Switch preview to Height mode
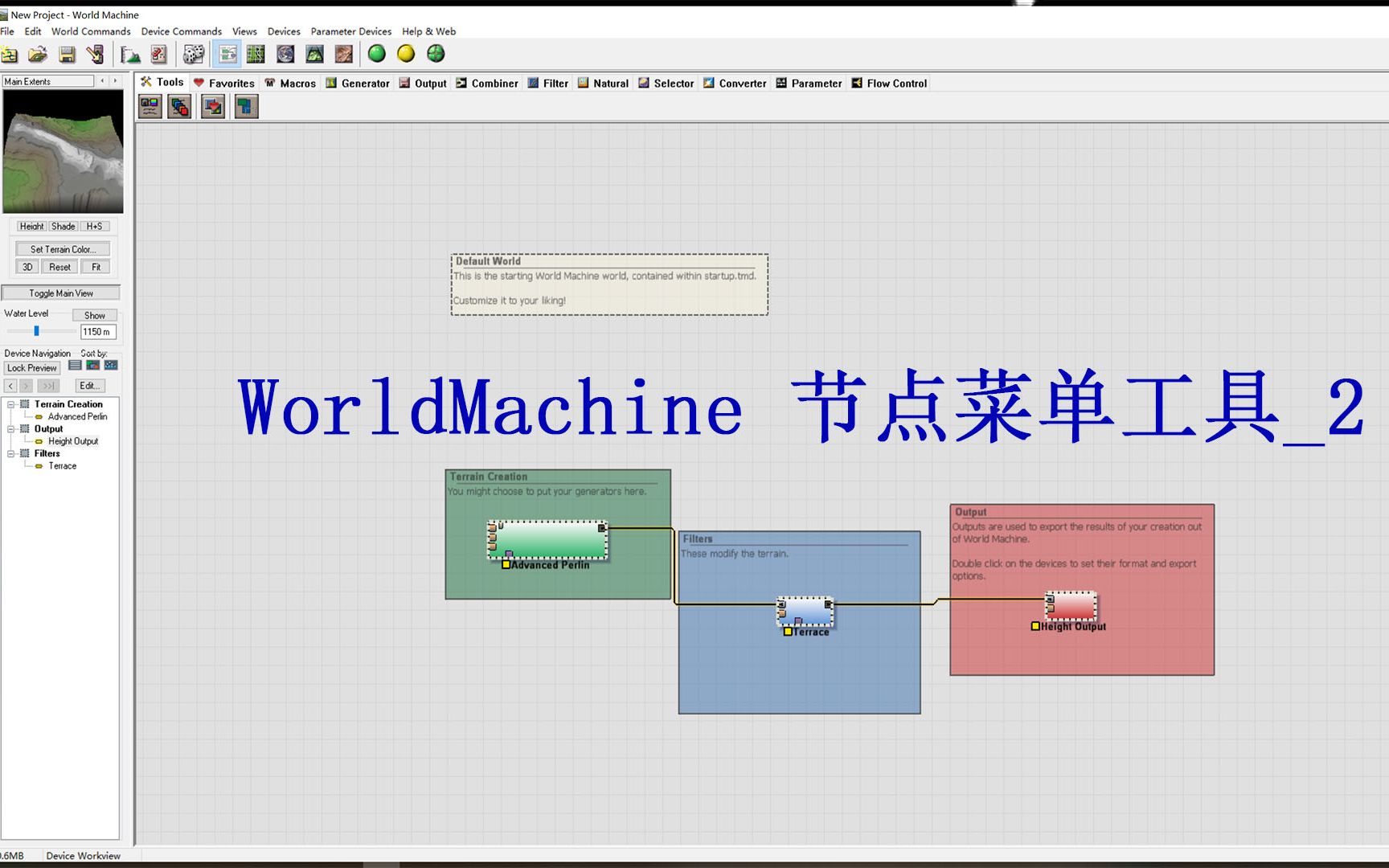 (x=31, y=227)
